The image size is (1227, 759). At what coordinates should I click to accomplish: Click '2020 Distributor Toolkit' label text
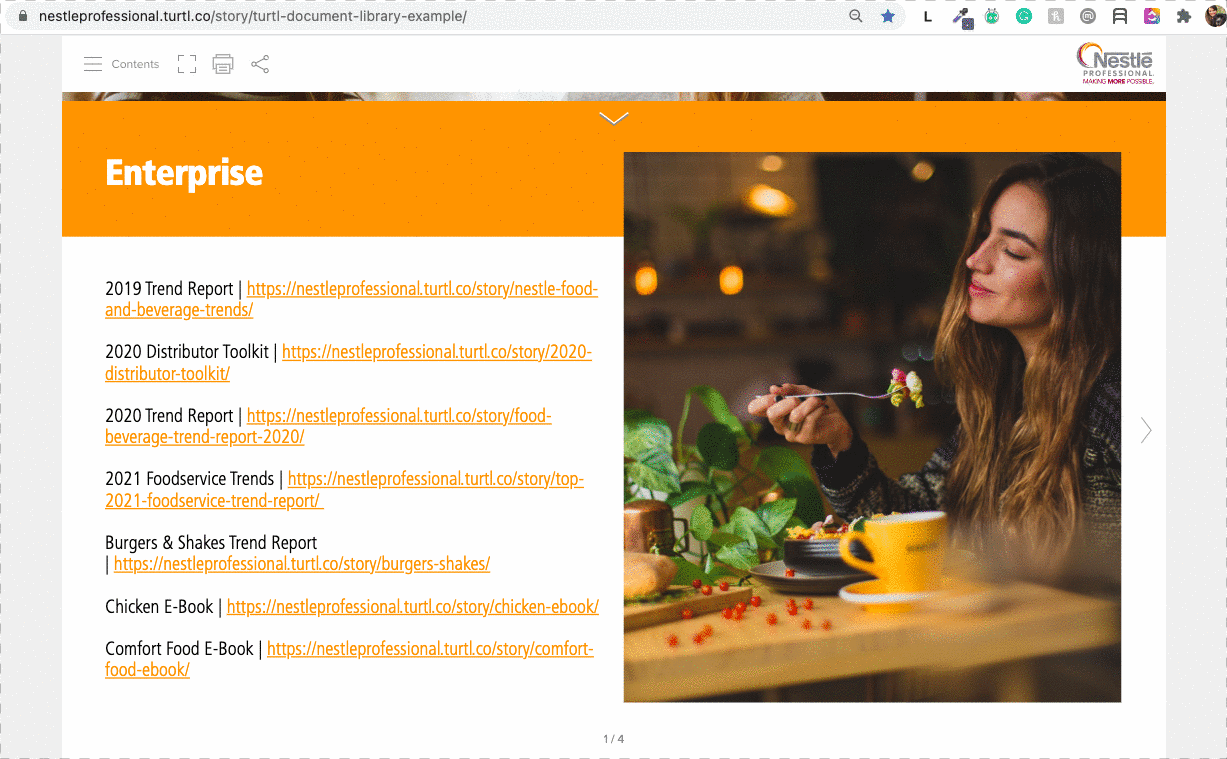[x=187, y=352]
